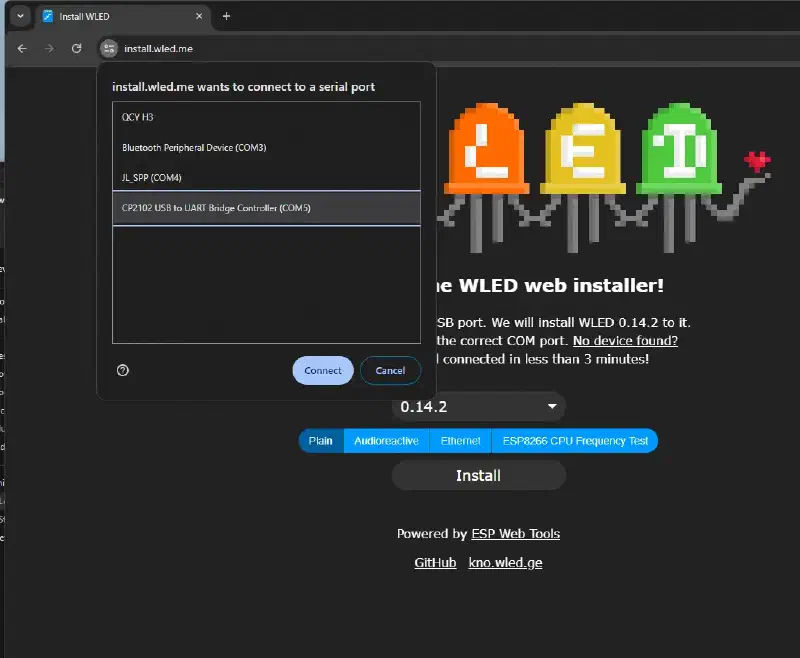Select Bluetooth Peripheral Device (COM3)

266,147
